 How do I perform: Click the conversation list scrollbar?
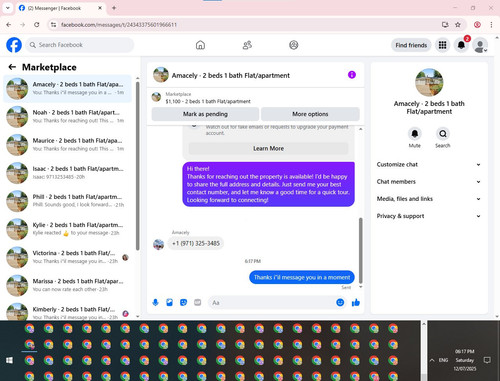[x=138, y=166]
